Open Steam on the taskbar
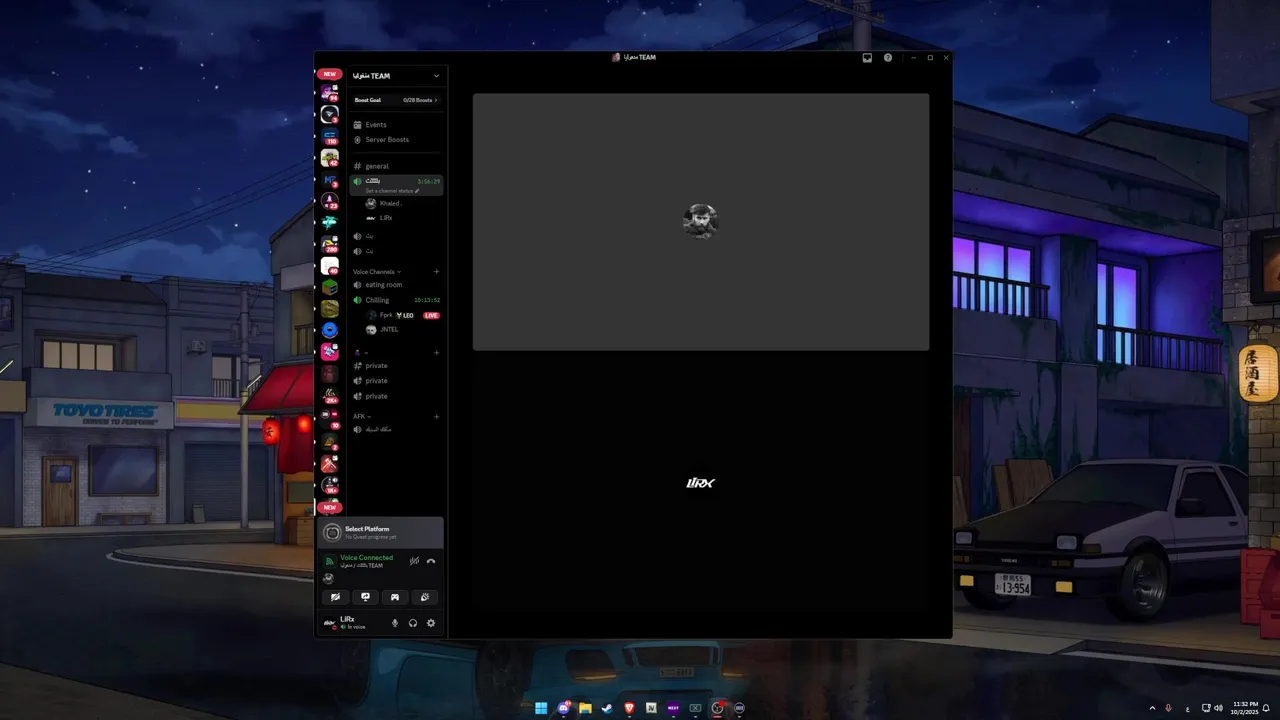 (x=607, y=708)
